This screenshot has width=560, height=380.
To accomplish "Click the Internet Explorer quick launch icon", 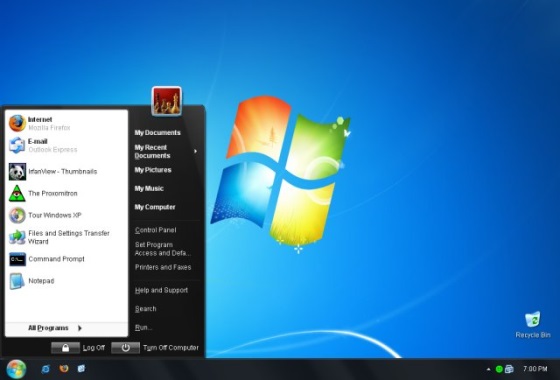I will pyautogui.click(x=46, y=369).
